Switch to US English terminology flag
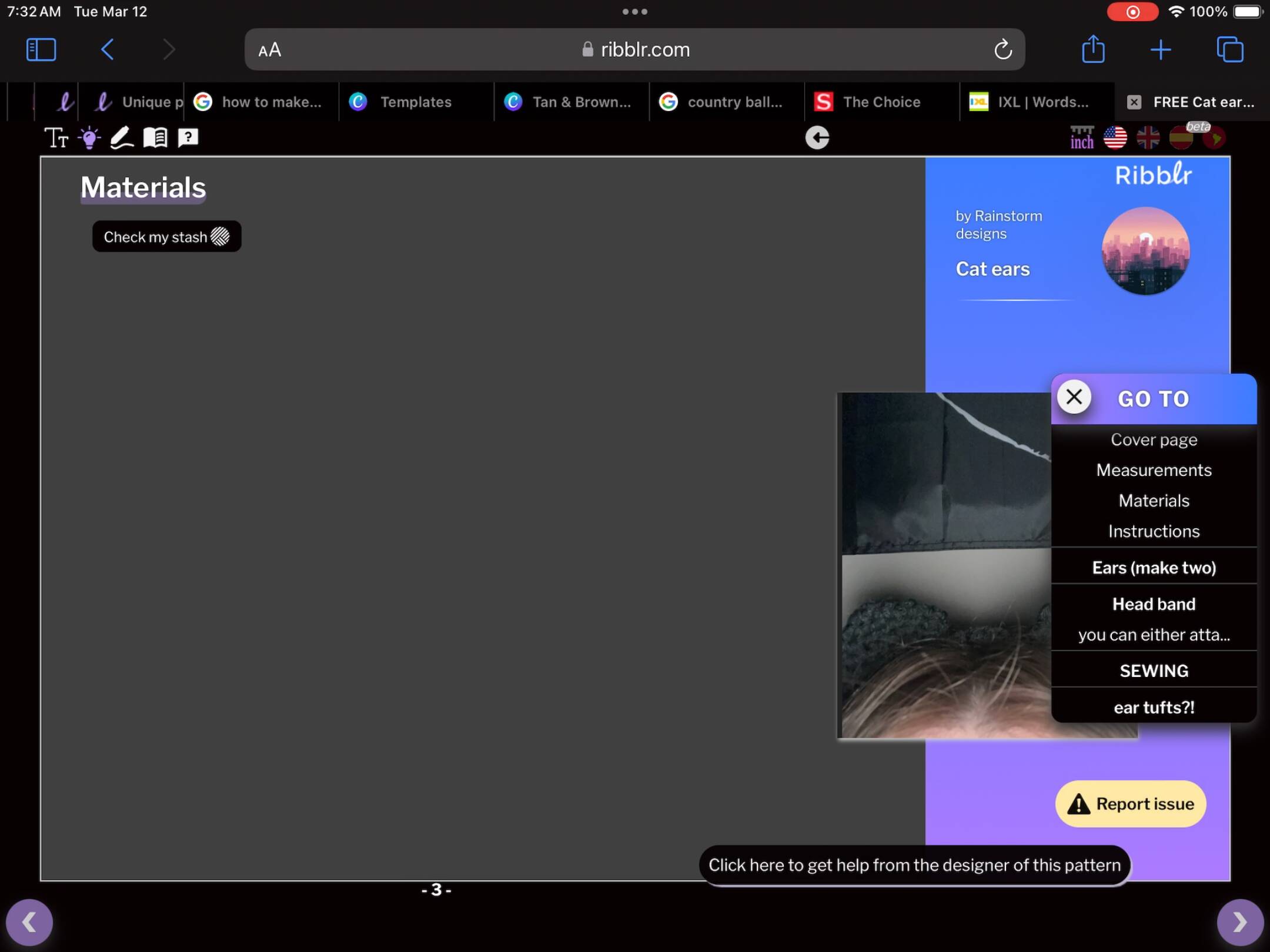1270x952 pixels. click(x=1115, y=138)
